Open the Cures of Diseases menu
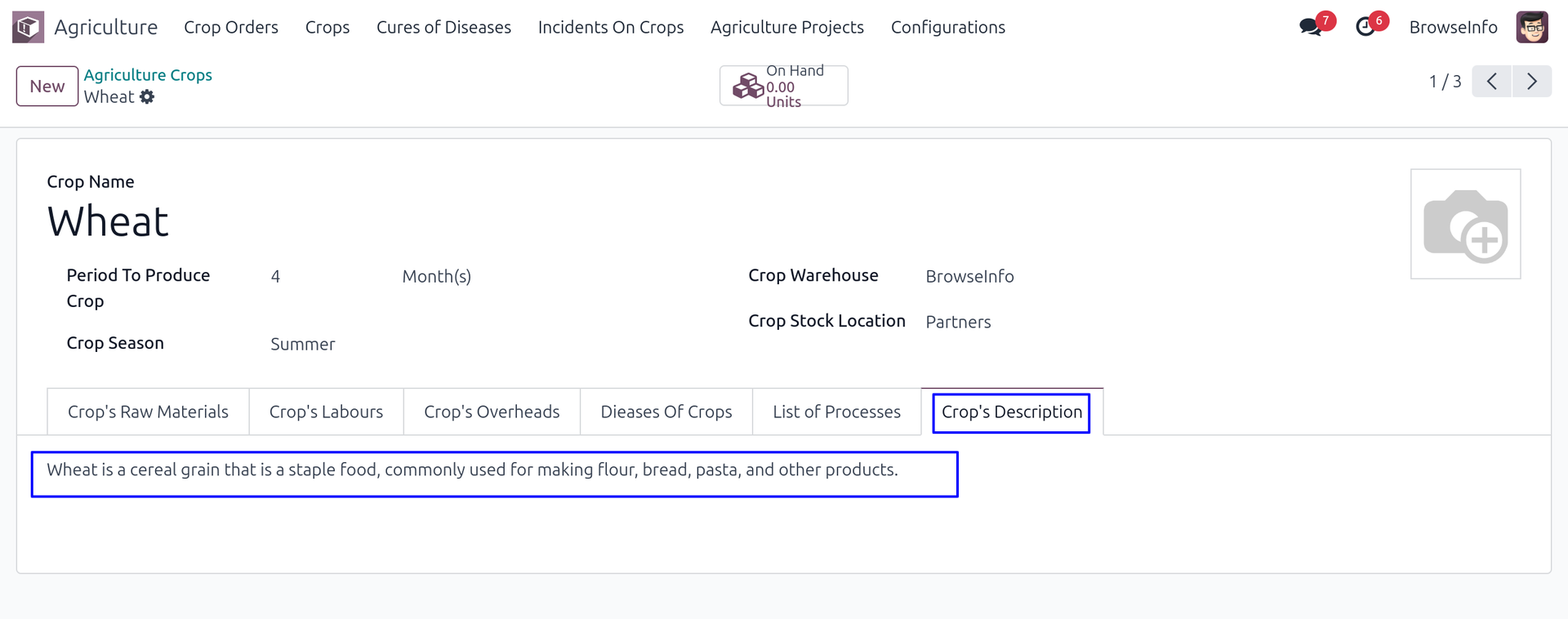Viewport: 1568px width, 619px height. (443, 27)
